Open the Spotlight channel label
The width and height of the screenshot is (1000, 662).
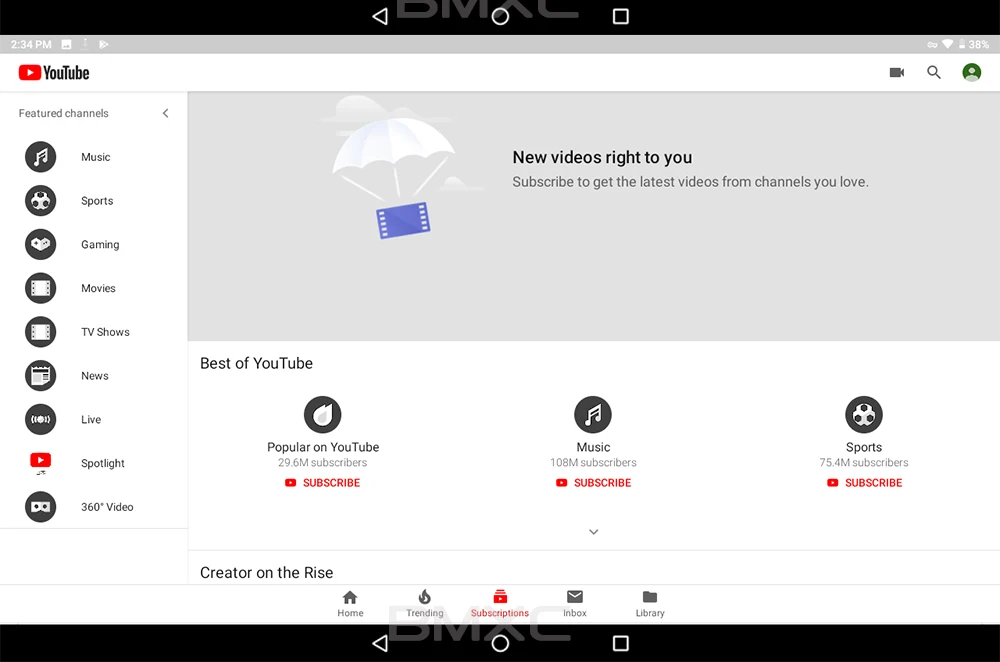tap(103, 464)
